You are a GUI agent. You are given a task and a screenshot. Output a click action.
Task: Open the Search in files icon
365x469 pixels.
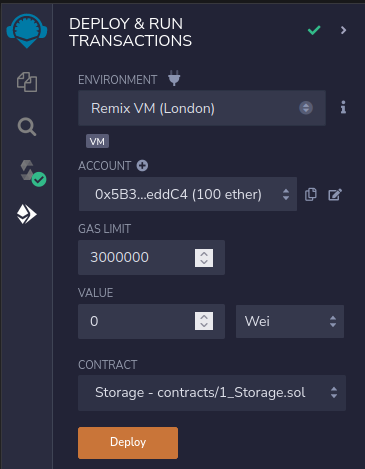[27, 127]
